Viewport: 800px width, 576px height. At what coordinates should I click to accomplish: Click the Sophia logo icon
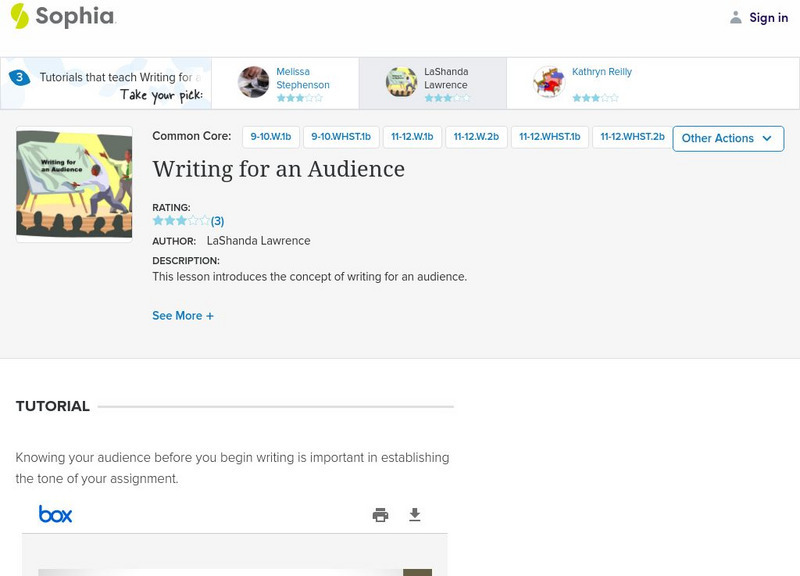[x=19, y=16]
